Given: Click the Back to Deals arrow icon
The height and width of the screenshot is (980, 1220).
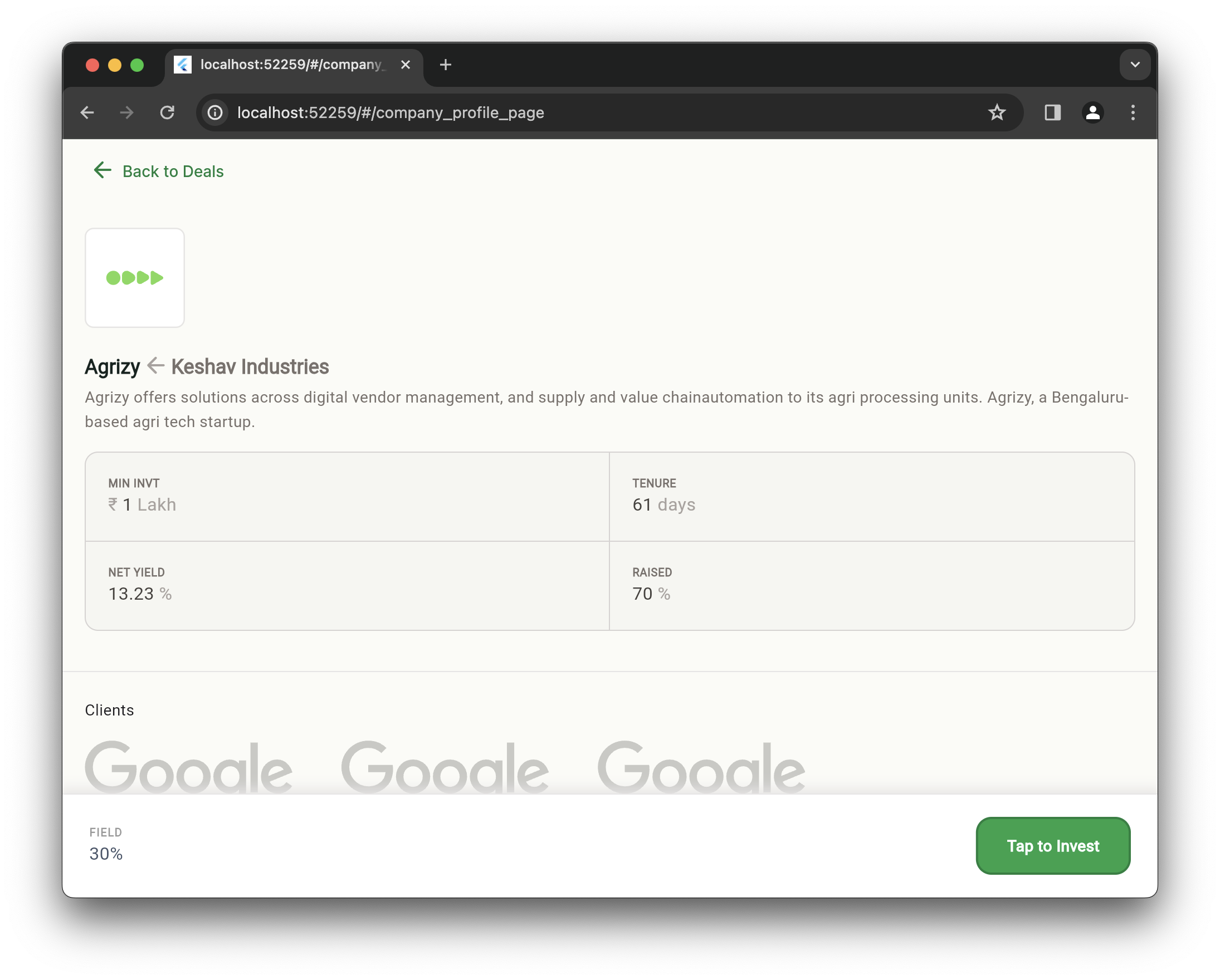Looking at the screenshot, I should (103, 170).
